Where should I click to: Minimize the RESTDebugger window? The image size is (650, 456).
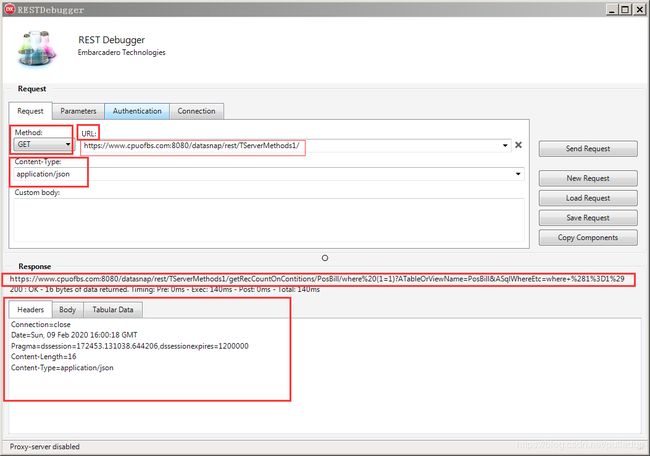click(x=612, y=9)
